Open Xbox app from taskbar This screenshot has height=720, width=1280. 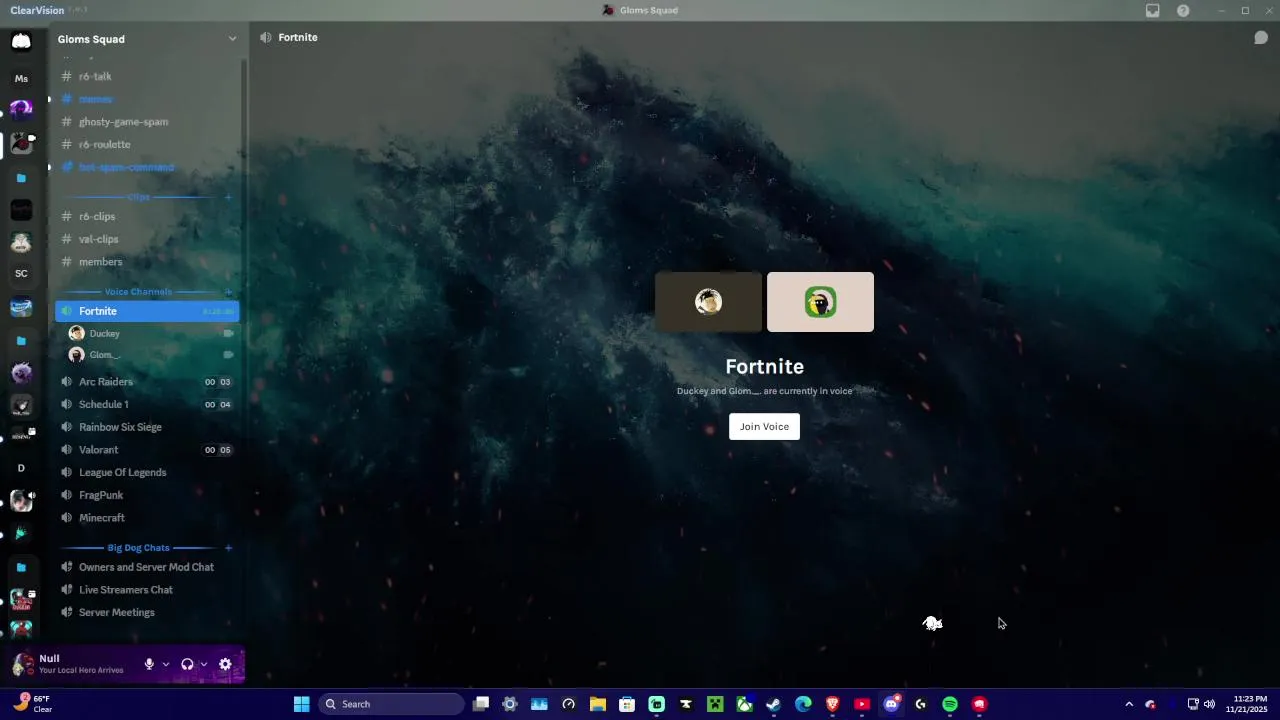(x=744, y=704)
